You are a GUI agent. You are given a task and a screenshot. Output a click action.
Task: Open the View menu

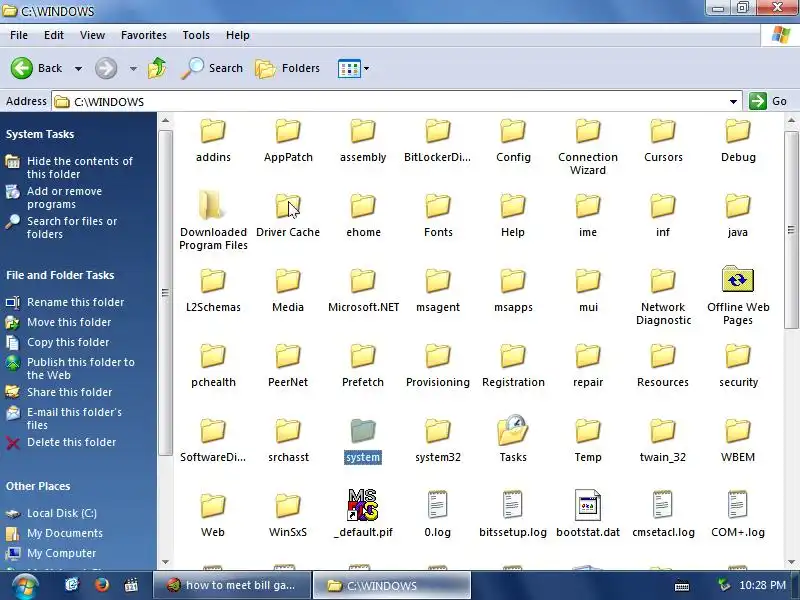(92, 35)
